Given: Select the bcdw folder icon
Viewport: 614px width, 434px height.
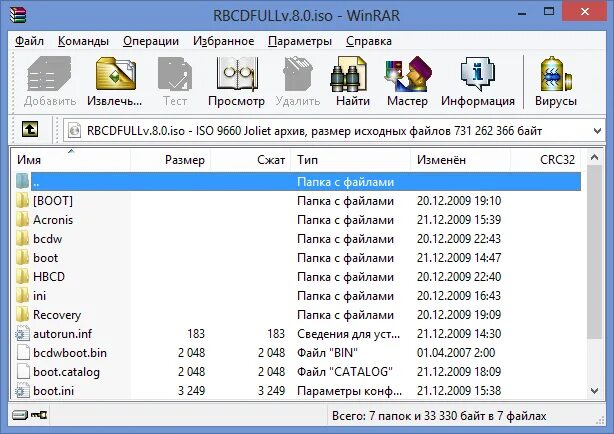Looking at the screenshot, I should point(23,239).
